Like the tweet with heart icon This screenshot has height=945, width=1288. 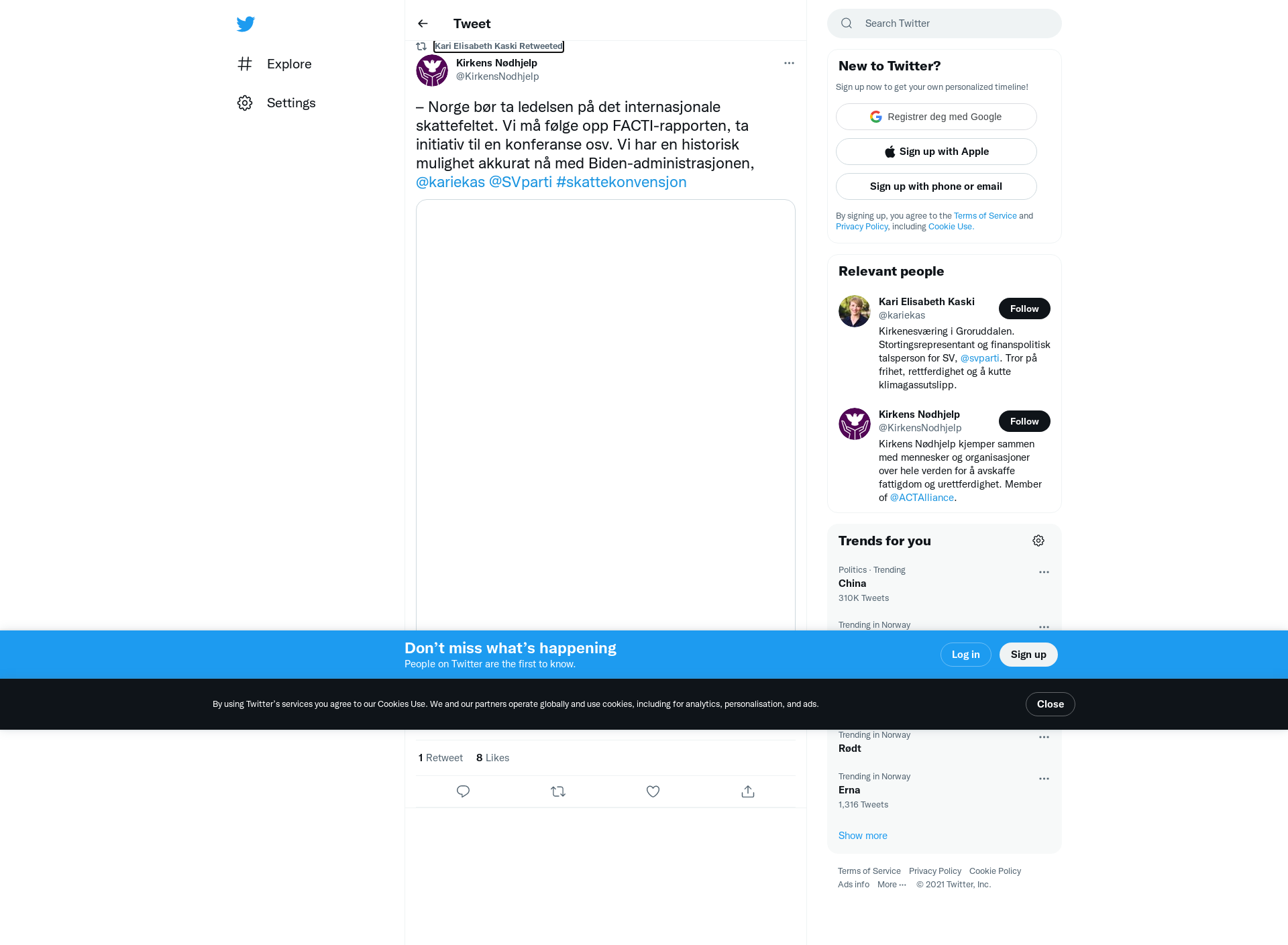point(653,791)
